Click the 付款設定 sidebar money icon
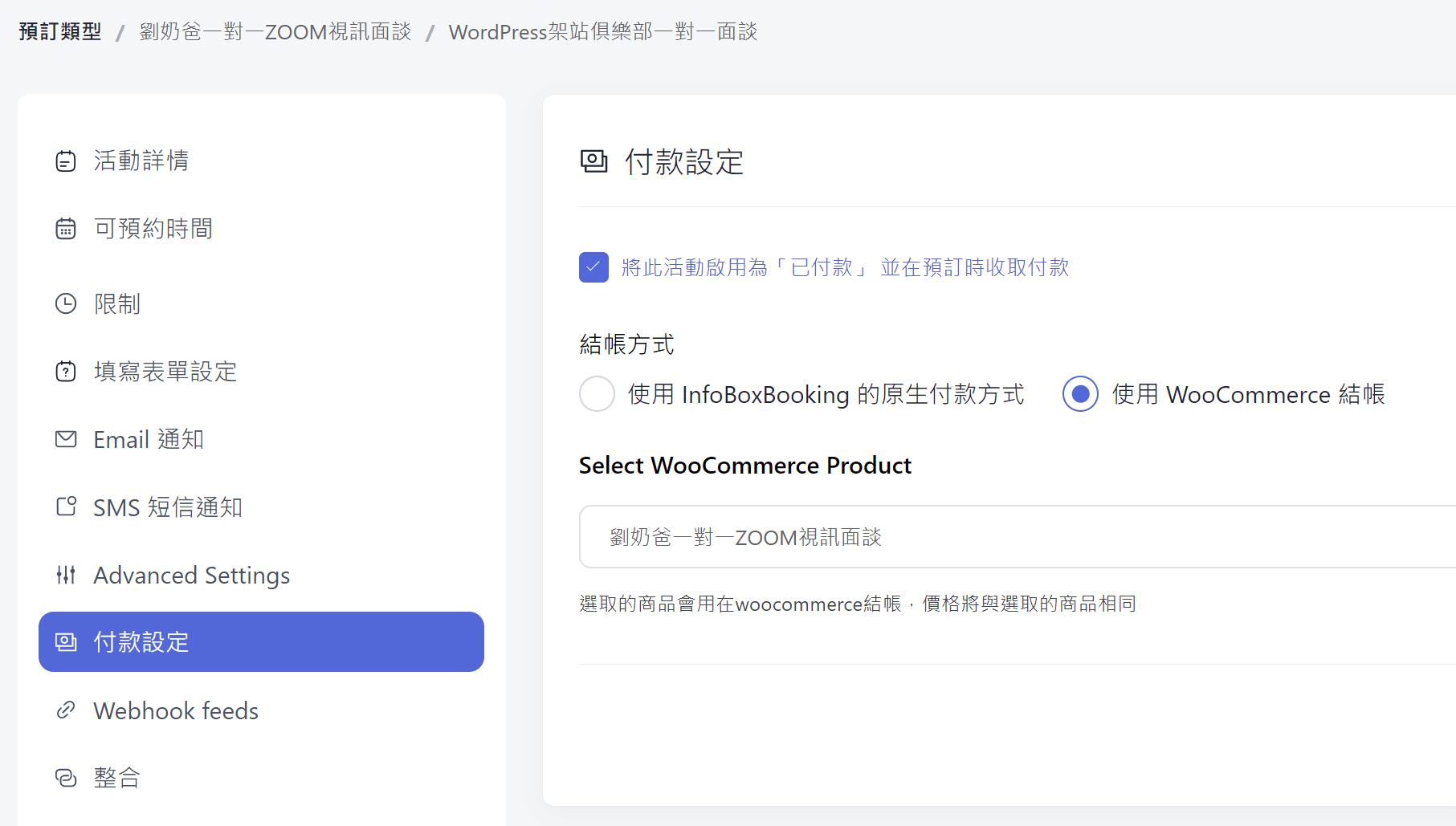The height and width of the screenshot is (826, 1456). point(66,642)
